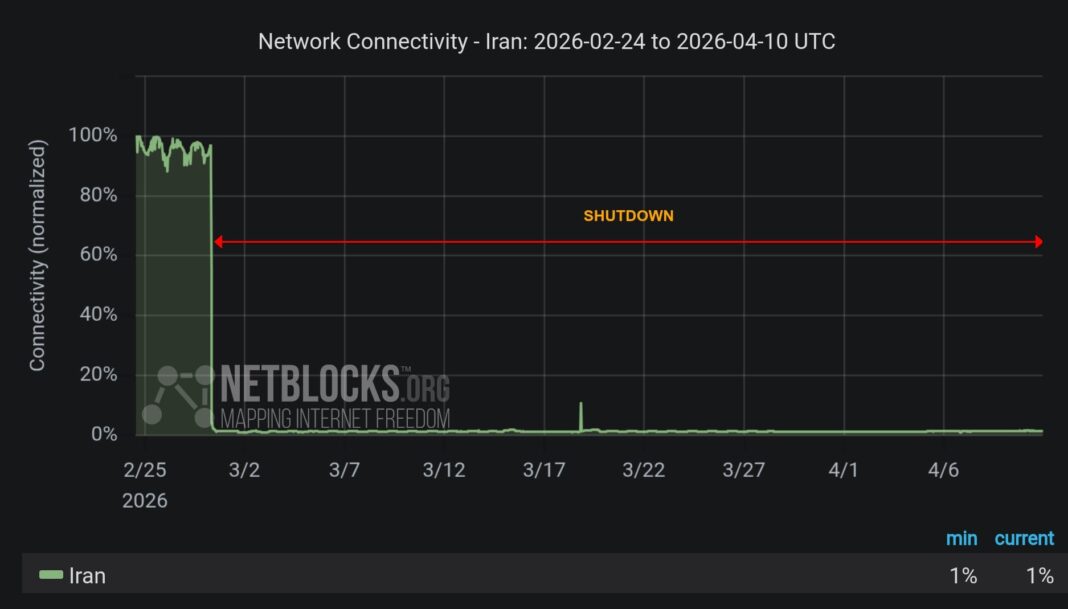Click the left arrowhead of shutdown line
Screen dimensions: 1068x609
(x=218, y=241)
